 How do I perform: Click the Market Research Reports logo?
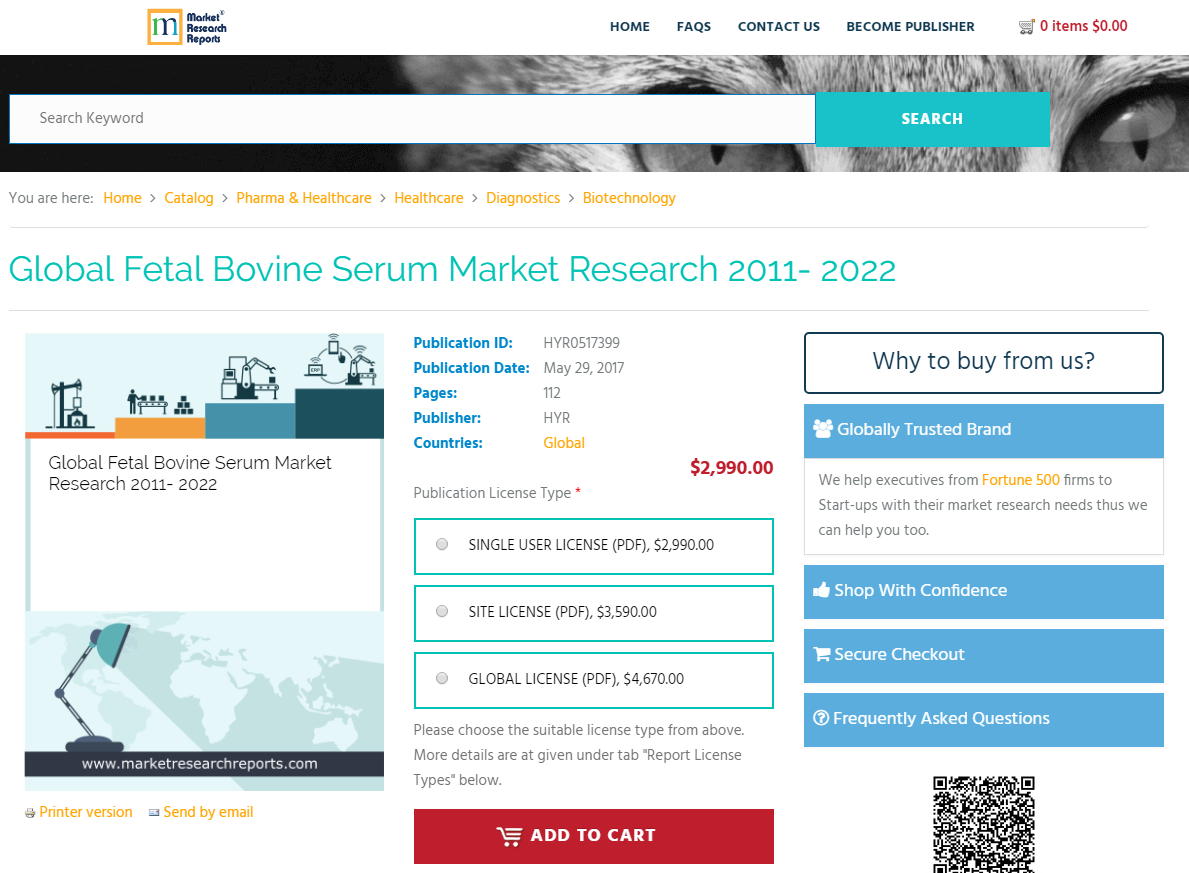[x=186, y=27]
